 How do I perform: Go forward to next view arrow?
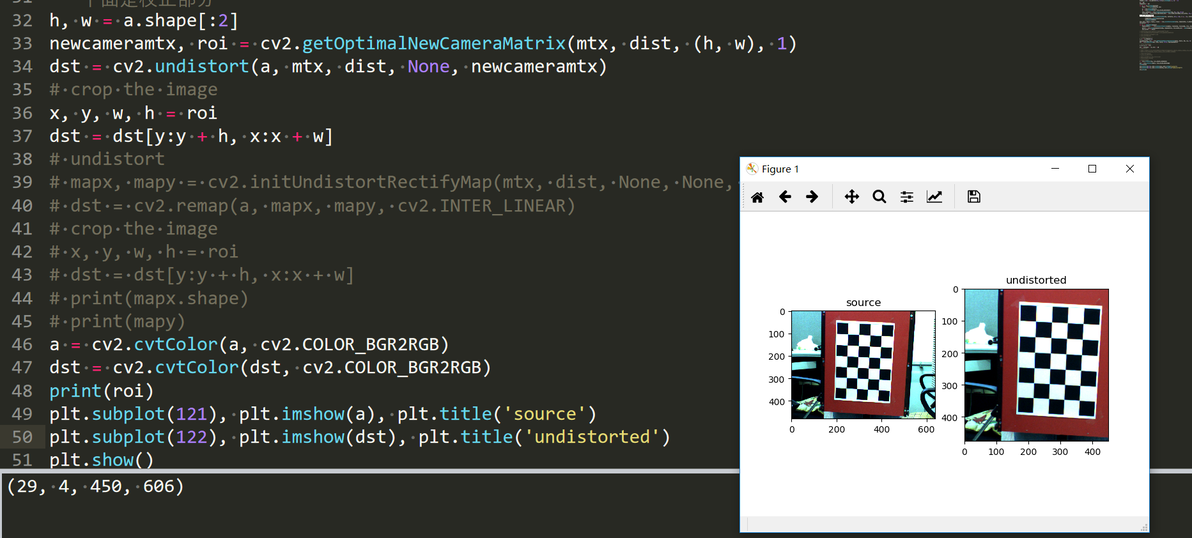(x=812, y=197)
